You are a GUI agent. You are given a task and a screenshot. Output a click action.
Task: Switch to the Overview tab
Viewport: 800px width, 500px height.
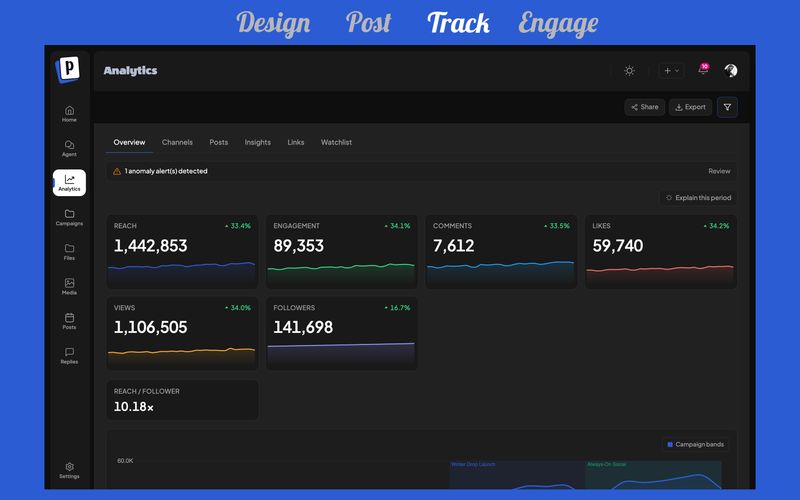129,142
